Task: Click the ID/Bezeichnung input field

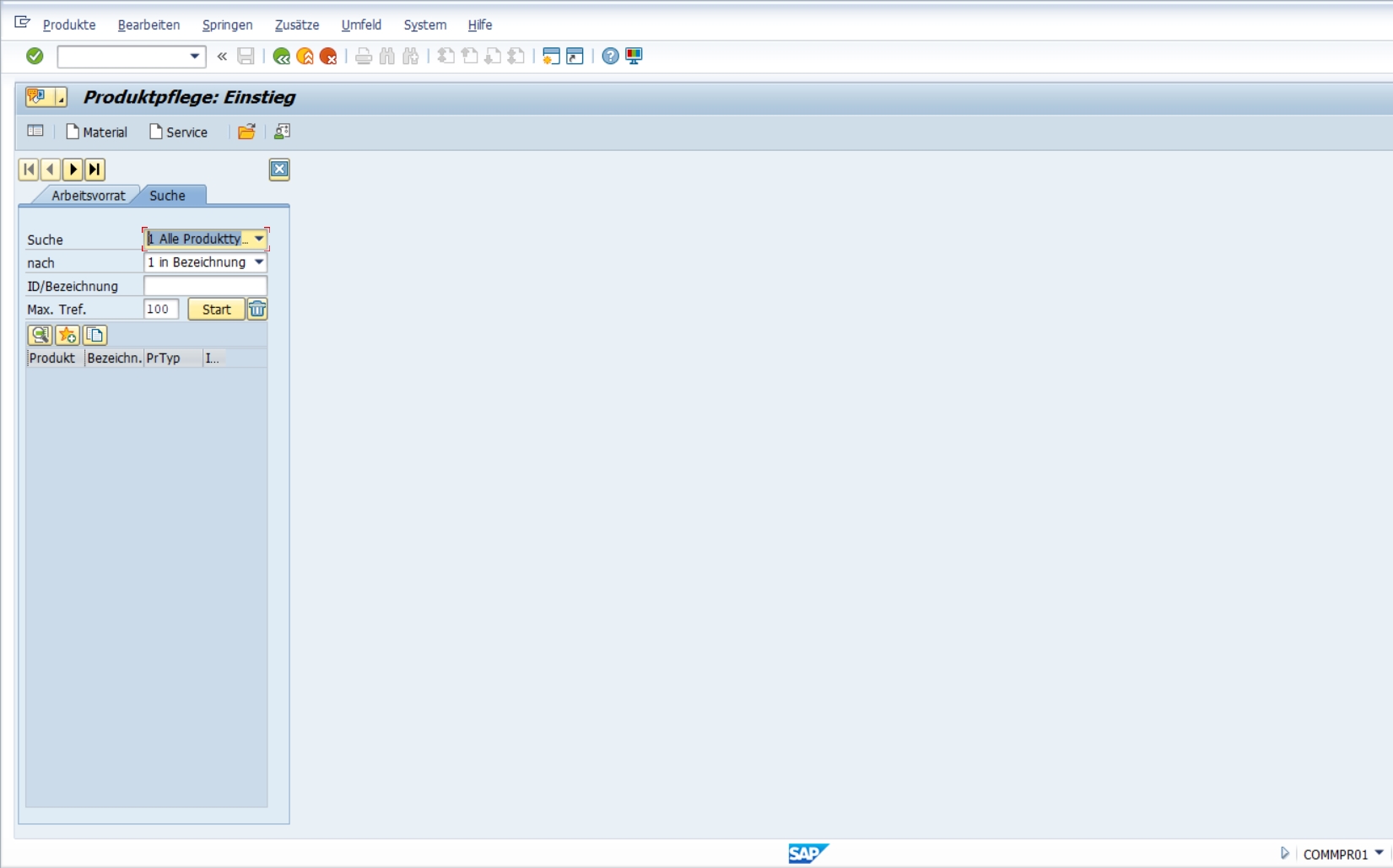Action: pos(205,286)
